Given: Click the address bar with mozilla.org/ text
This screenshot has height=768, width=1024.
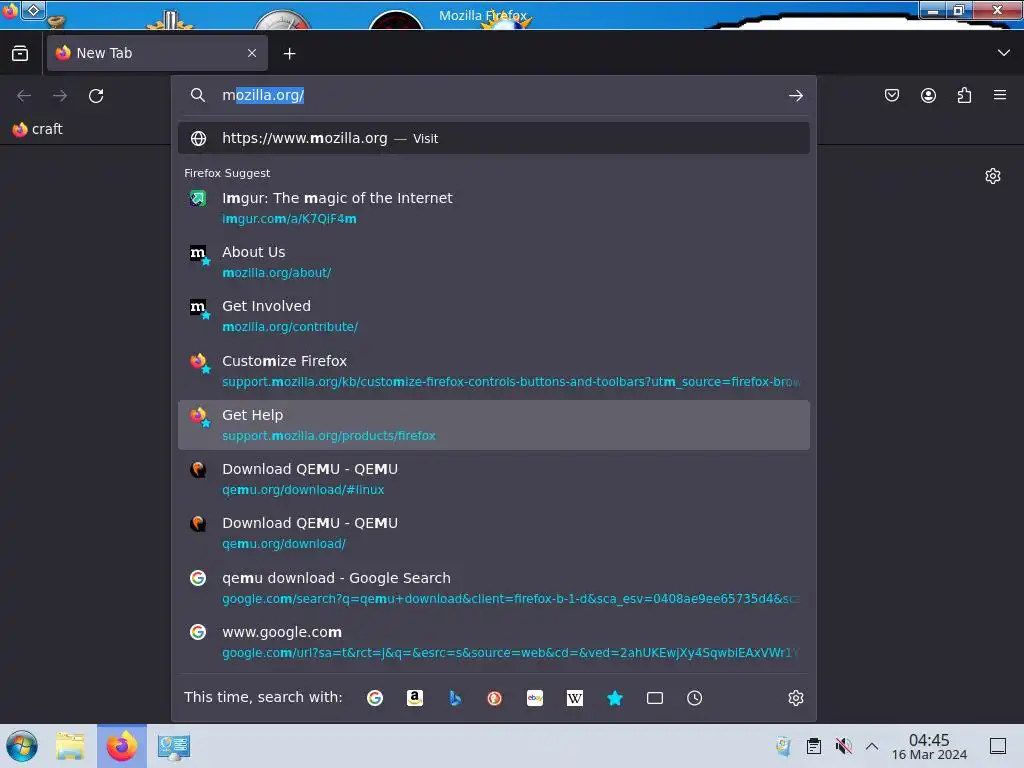Looking at the screenshot, I should (494, 95).
